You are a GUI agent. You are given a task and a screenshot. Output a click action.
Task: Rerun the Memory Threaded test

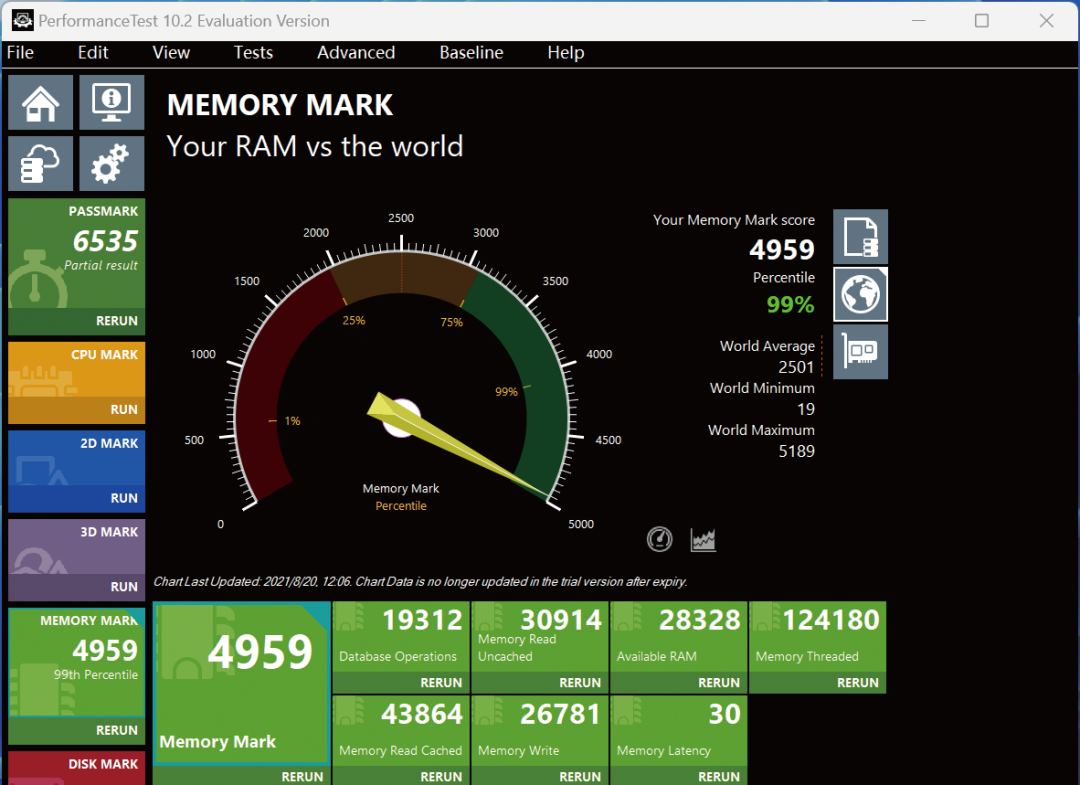click(x=817, y=682)
